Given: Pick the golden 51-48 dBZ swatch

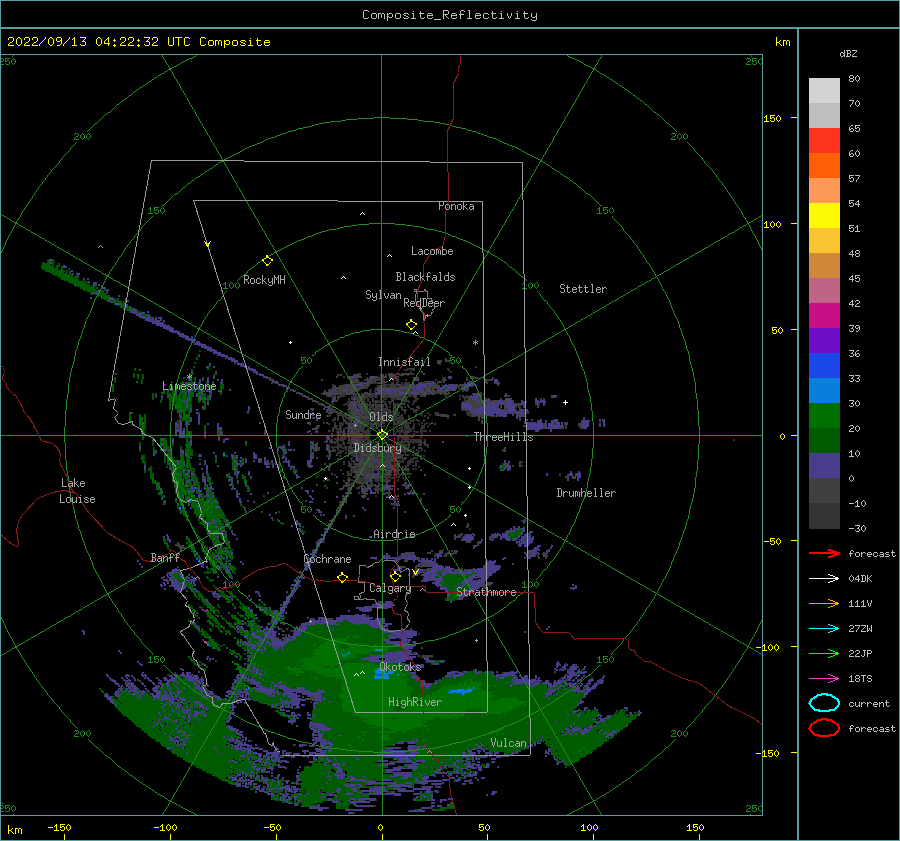Looking at the screenshot, I should click(824, 241).
